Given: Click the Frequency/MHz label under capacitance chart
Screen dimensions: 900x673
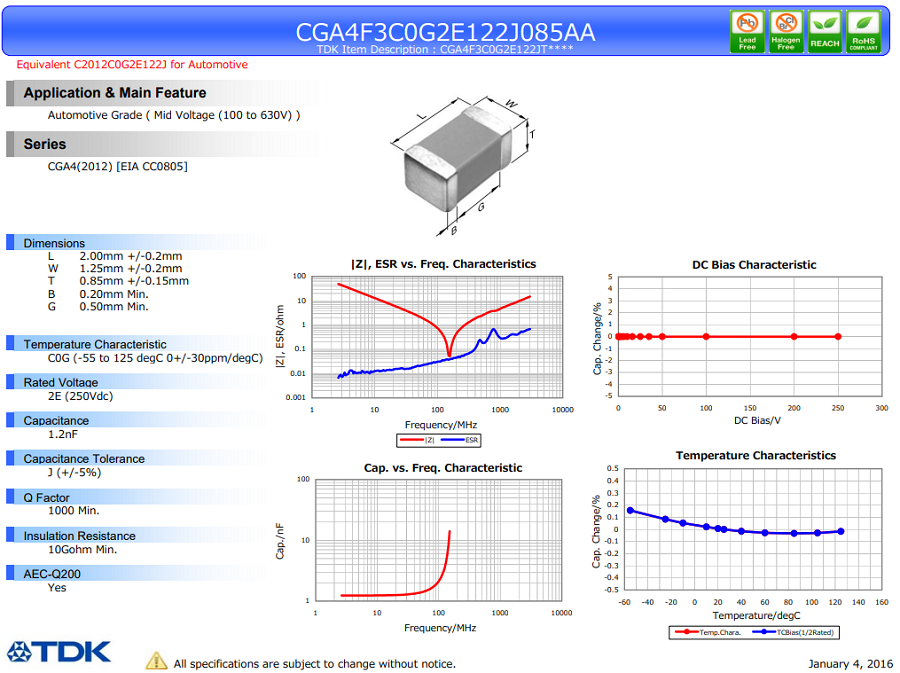Looking at the screenshot, I should (440, 628).
